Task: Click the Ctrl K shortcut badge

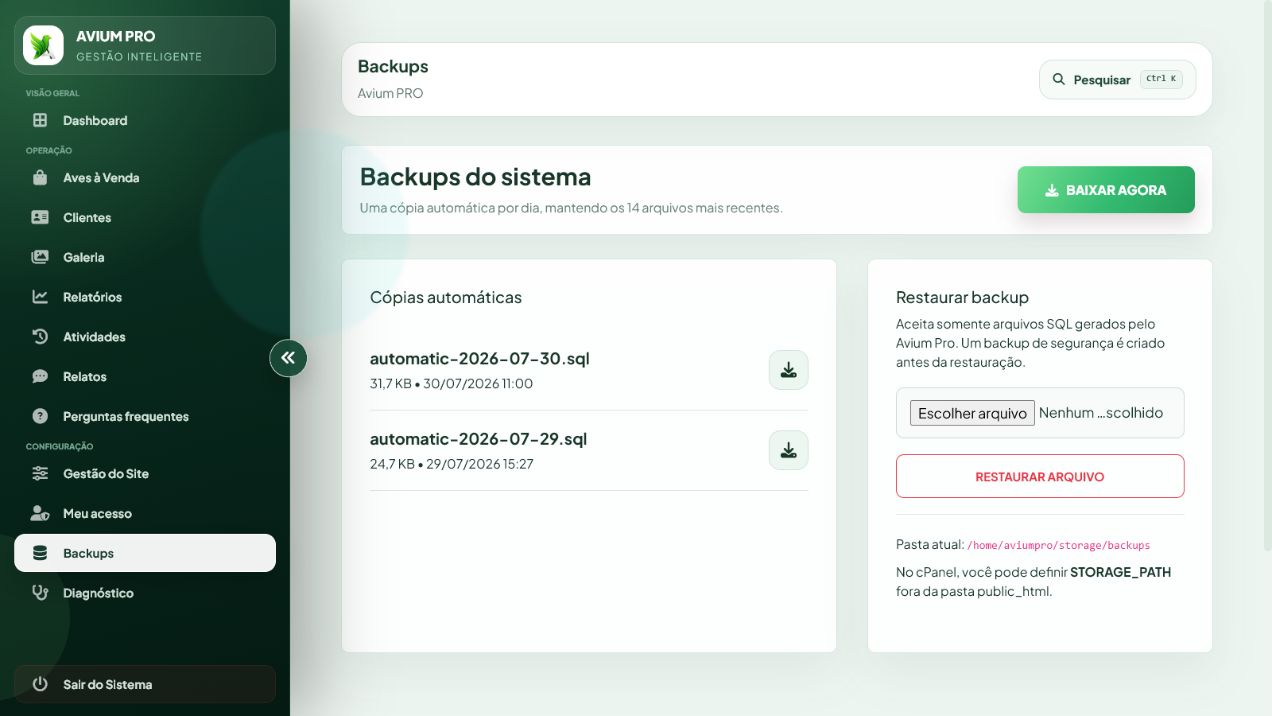Action: tap(1161, 79)
